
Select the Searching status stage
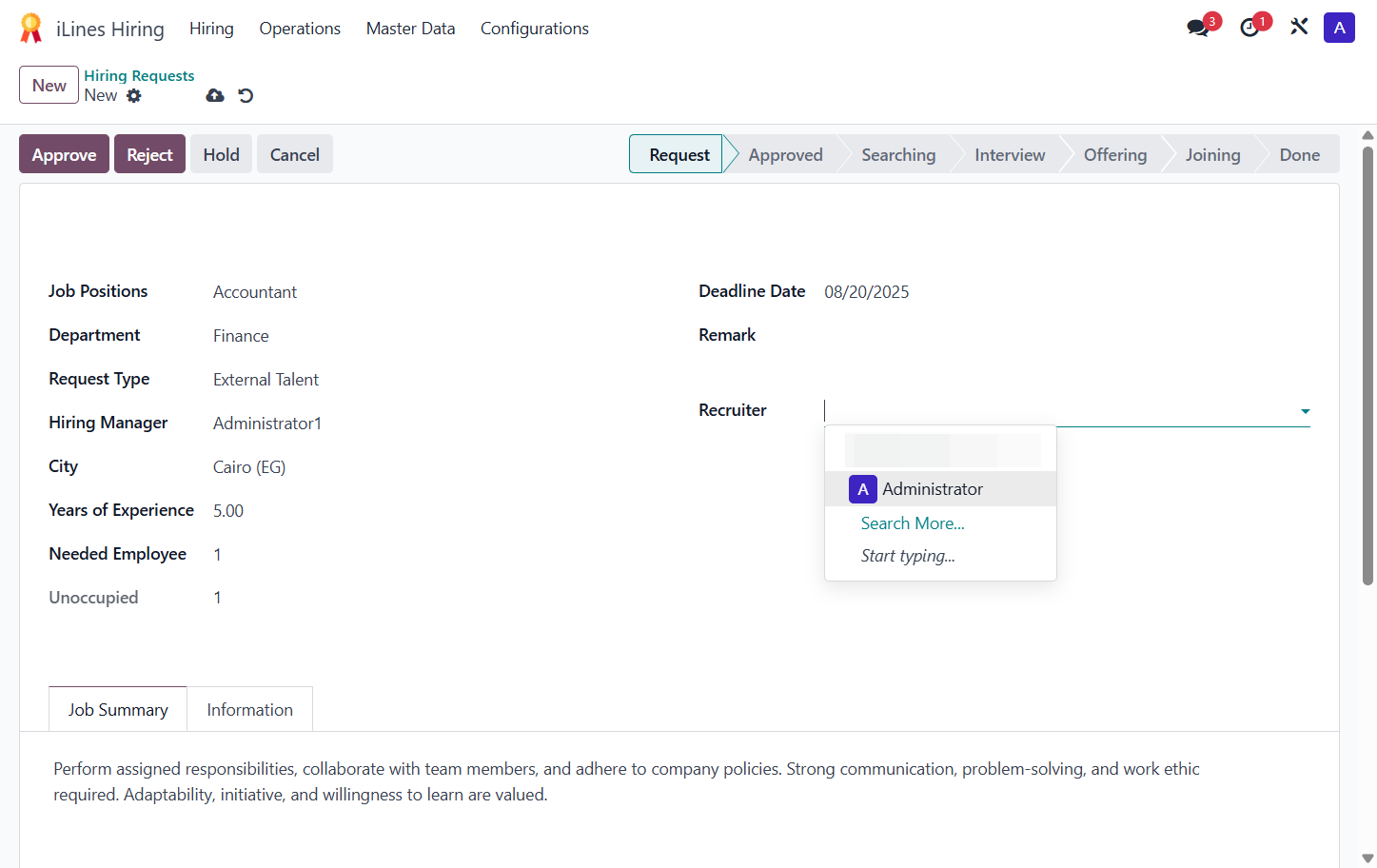[898, 154]
